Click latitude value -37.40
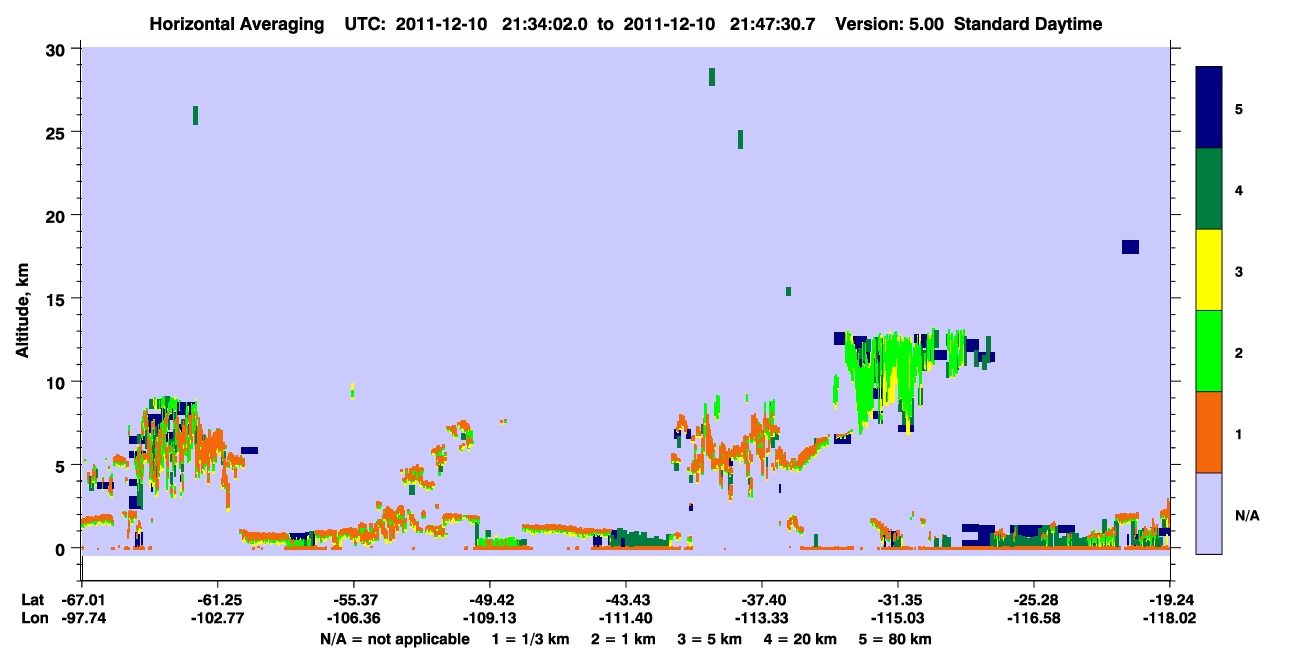Image resolution: width=1300 pixels, height=667 pixels. coord(762,600)
